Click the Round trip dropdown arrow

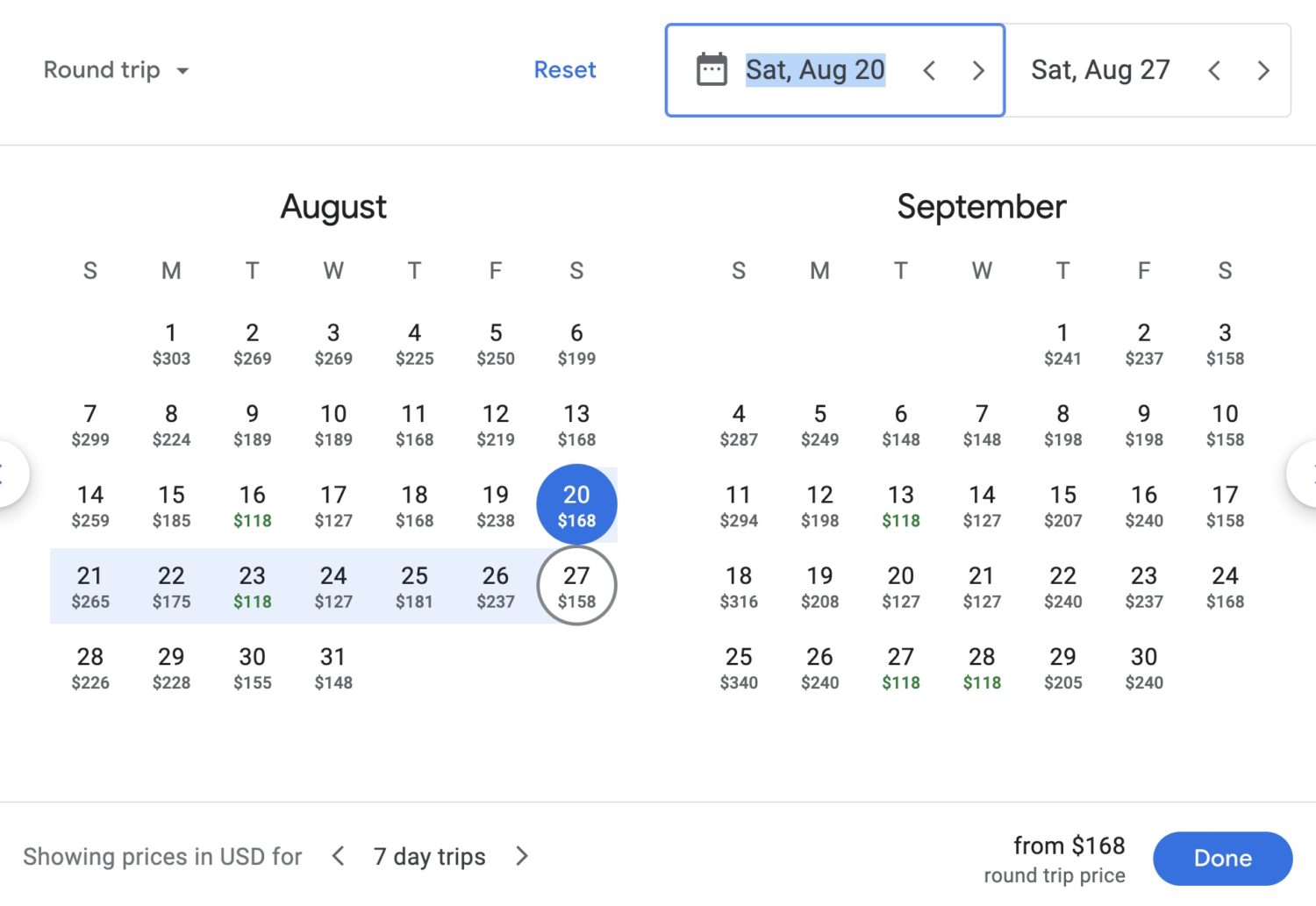(183, 72)
